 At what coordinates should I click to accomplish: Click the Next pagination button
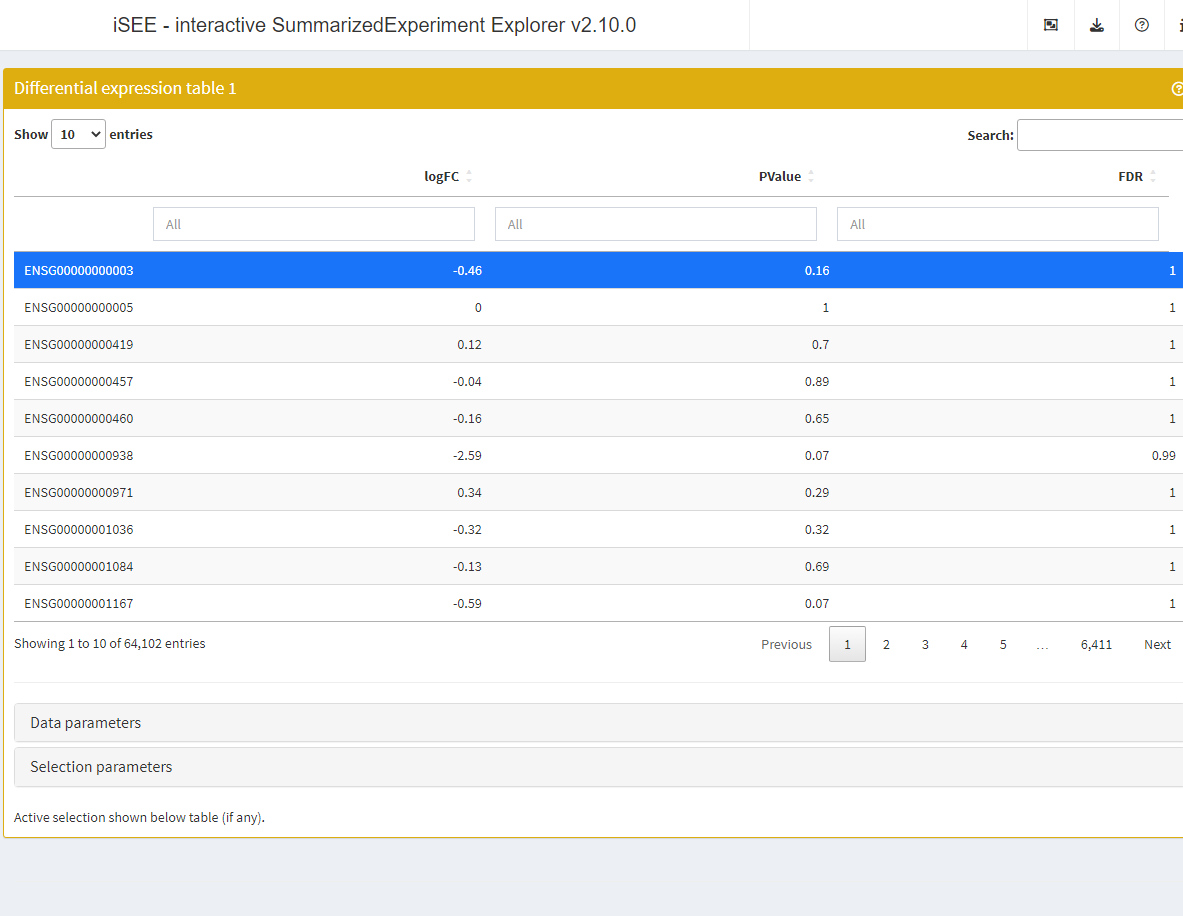coord(1157,645)
